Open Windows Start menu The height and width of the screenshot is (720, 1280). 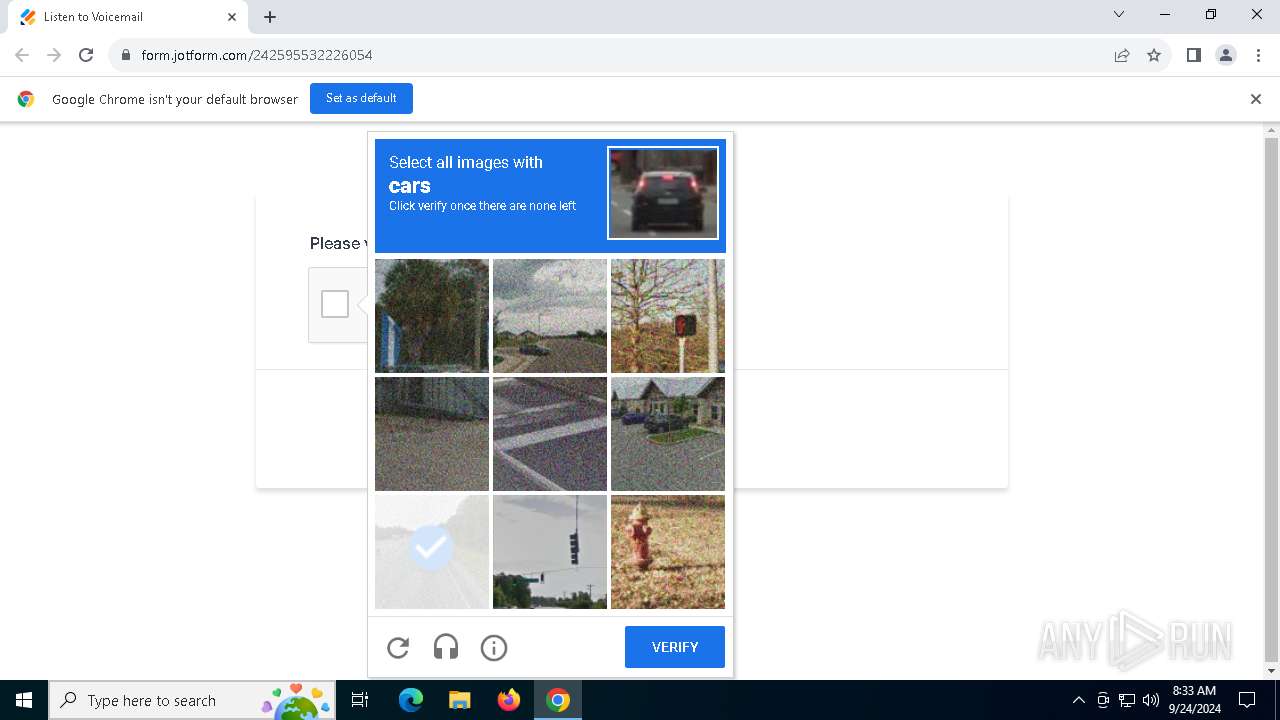(x=24, y=700)
